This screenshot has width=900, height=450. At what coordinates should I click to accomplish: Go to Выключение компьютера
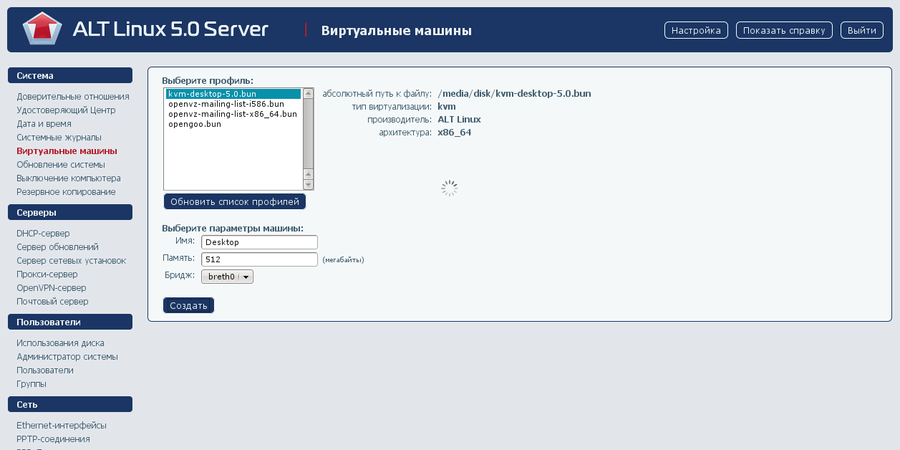[x=68, y=178]
